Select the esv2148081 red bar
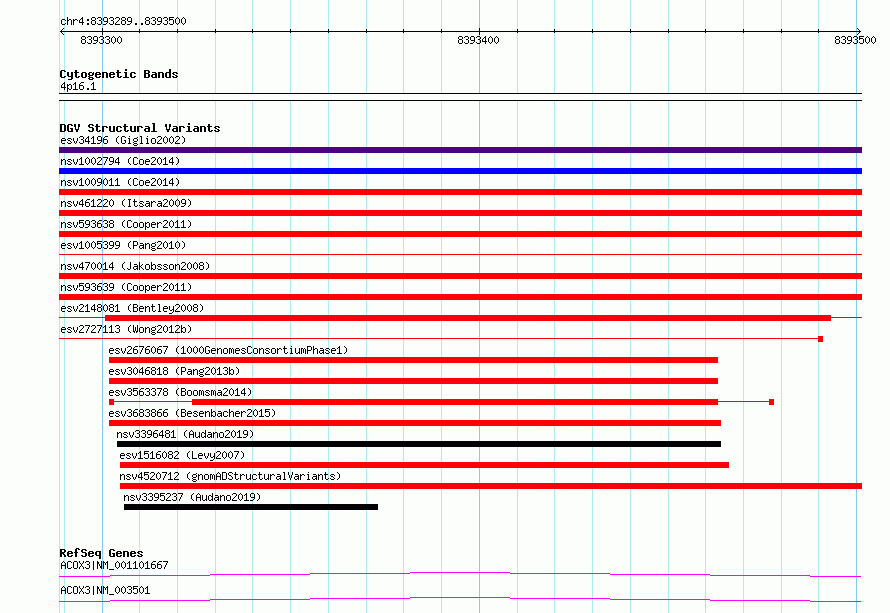Image resolution: width=890 pixels, height=613 pixels. tap(468, 318)
